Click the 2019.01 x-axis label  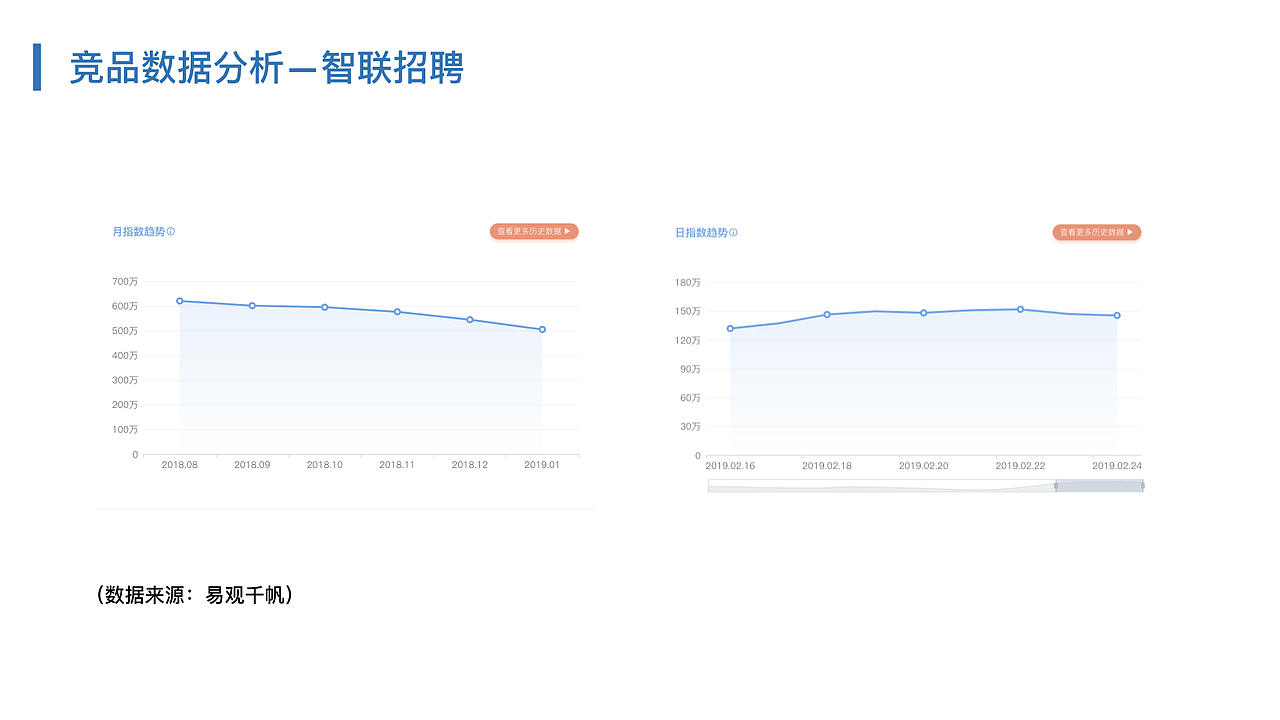pos(542,465)
